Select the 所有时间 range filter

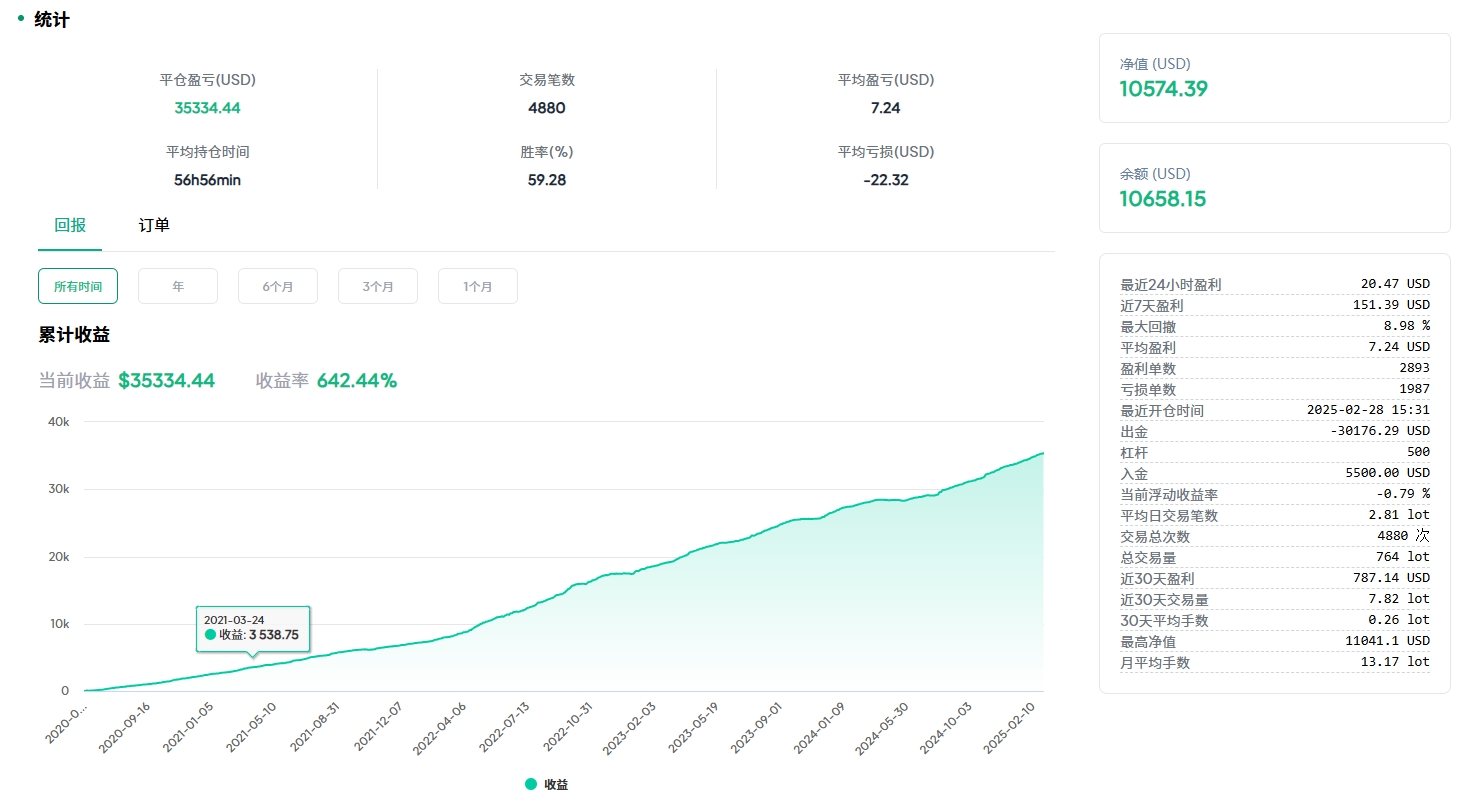click(x=78, y=286)
